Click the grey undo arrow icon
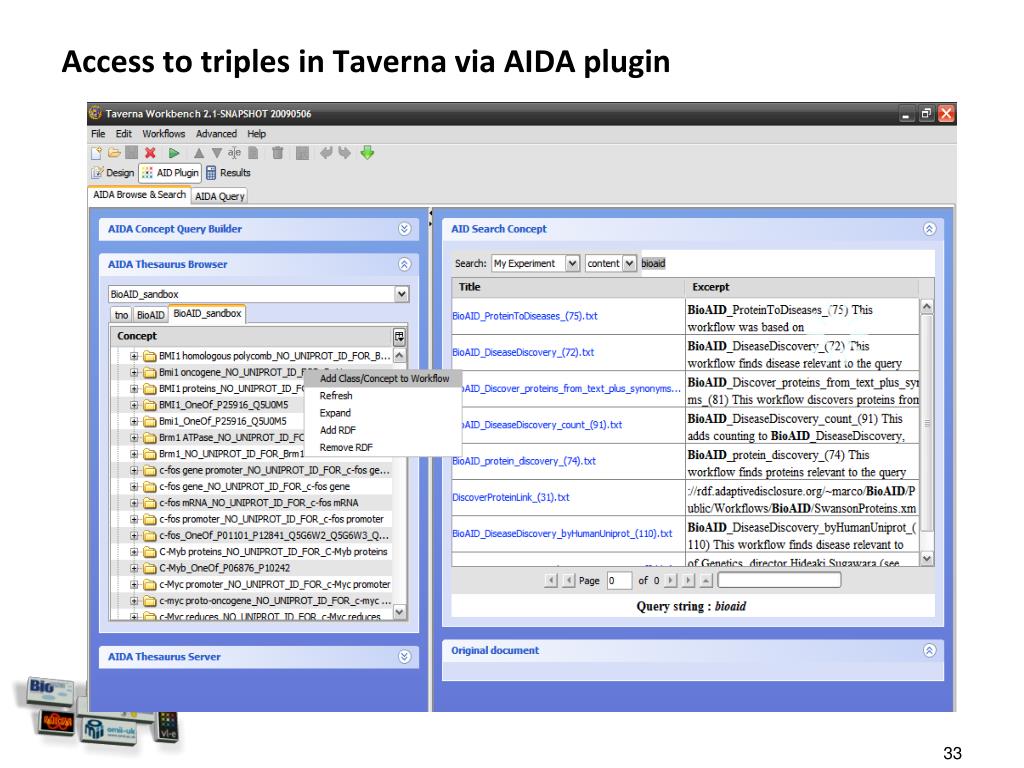The image size is (1024, 768). 327,153
